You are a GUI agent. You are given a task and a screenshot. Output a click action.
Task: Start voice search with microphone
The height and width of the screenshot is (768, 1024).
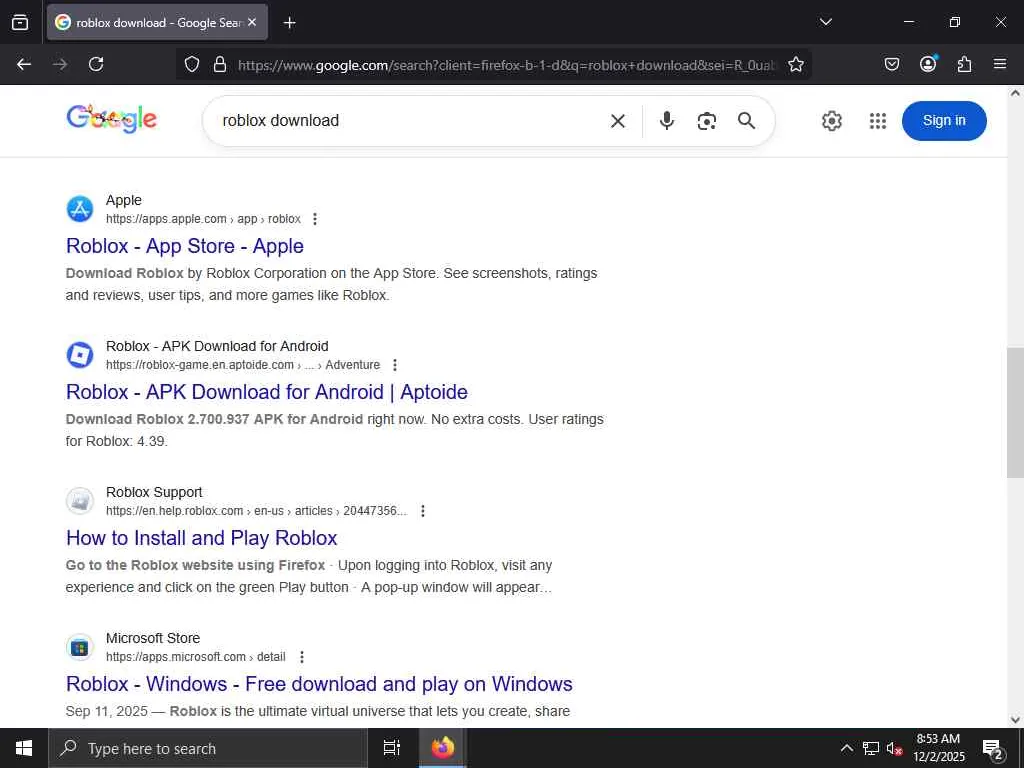[x=666, y=121]
